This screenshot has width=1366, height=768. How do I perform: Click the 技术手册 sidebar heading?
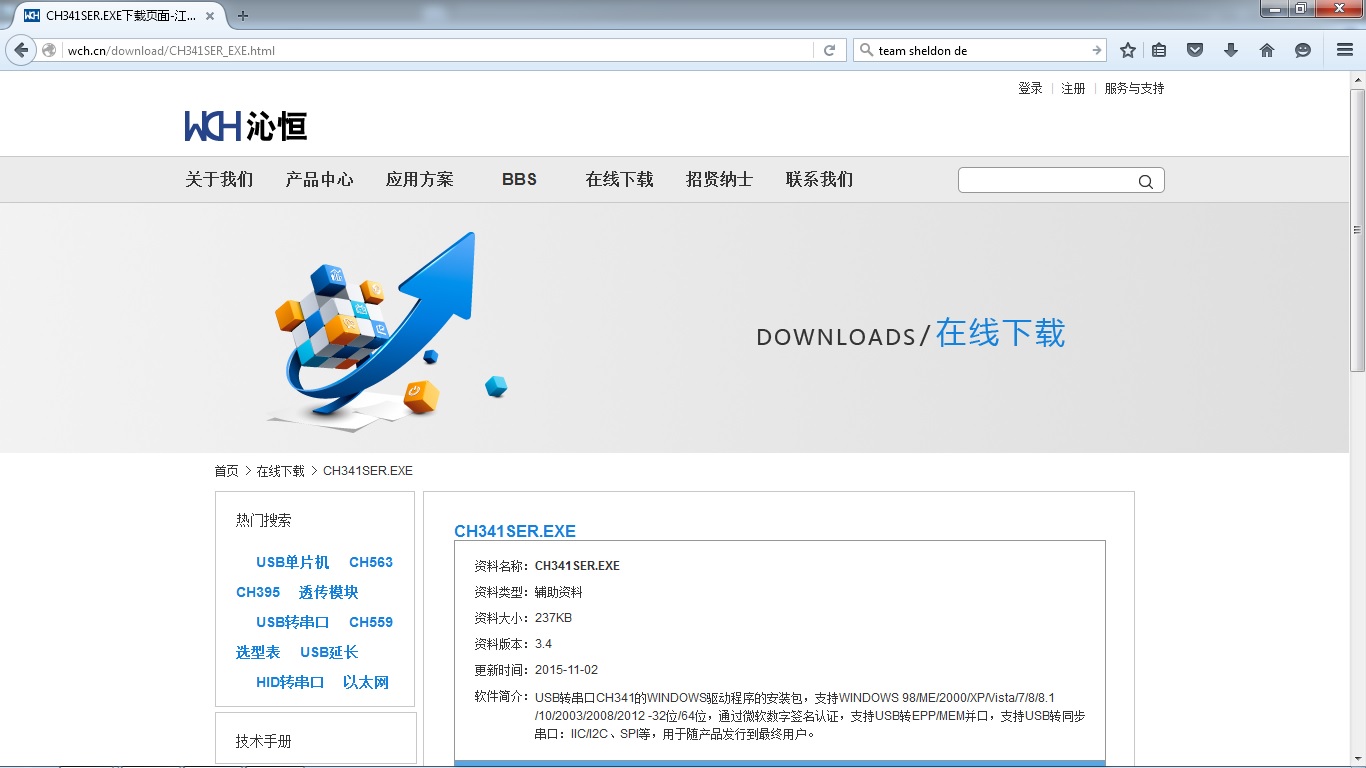(x=264, y=741)
